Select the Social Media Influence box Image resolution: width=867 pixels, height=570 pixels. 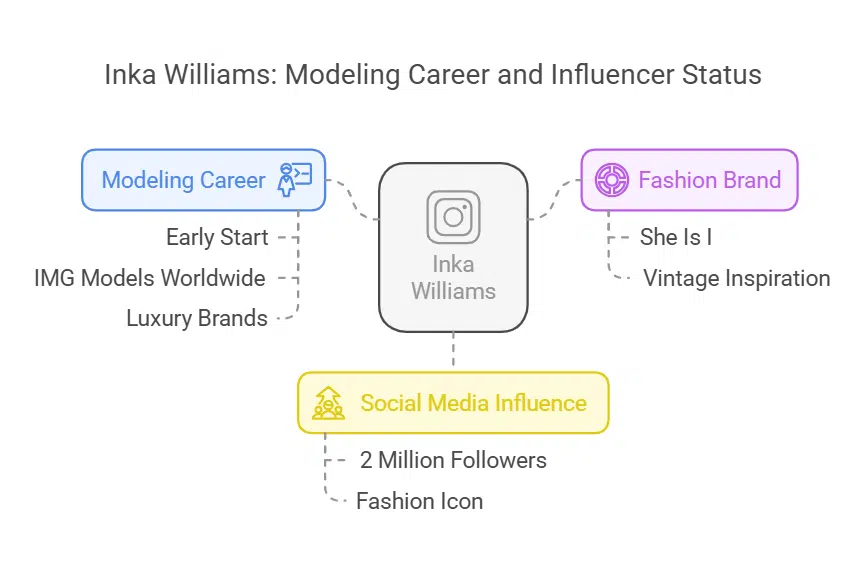(453, 403)
